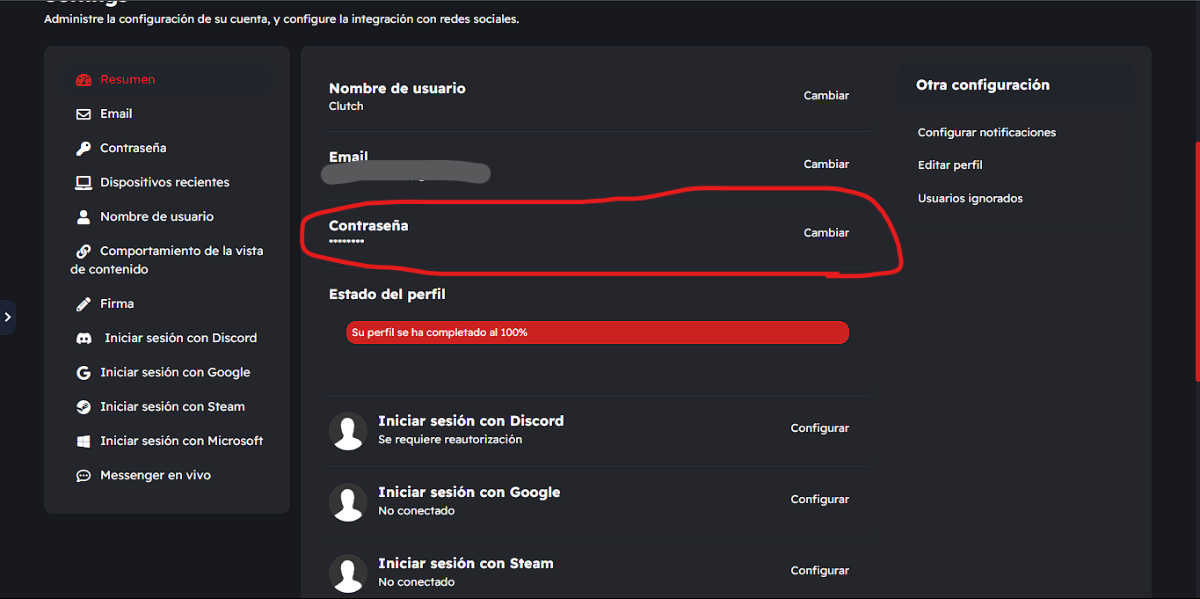Open Dispositivos recientes laptop icon
This screenshot has width=1200, height=599.
point(84,182)
